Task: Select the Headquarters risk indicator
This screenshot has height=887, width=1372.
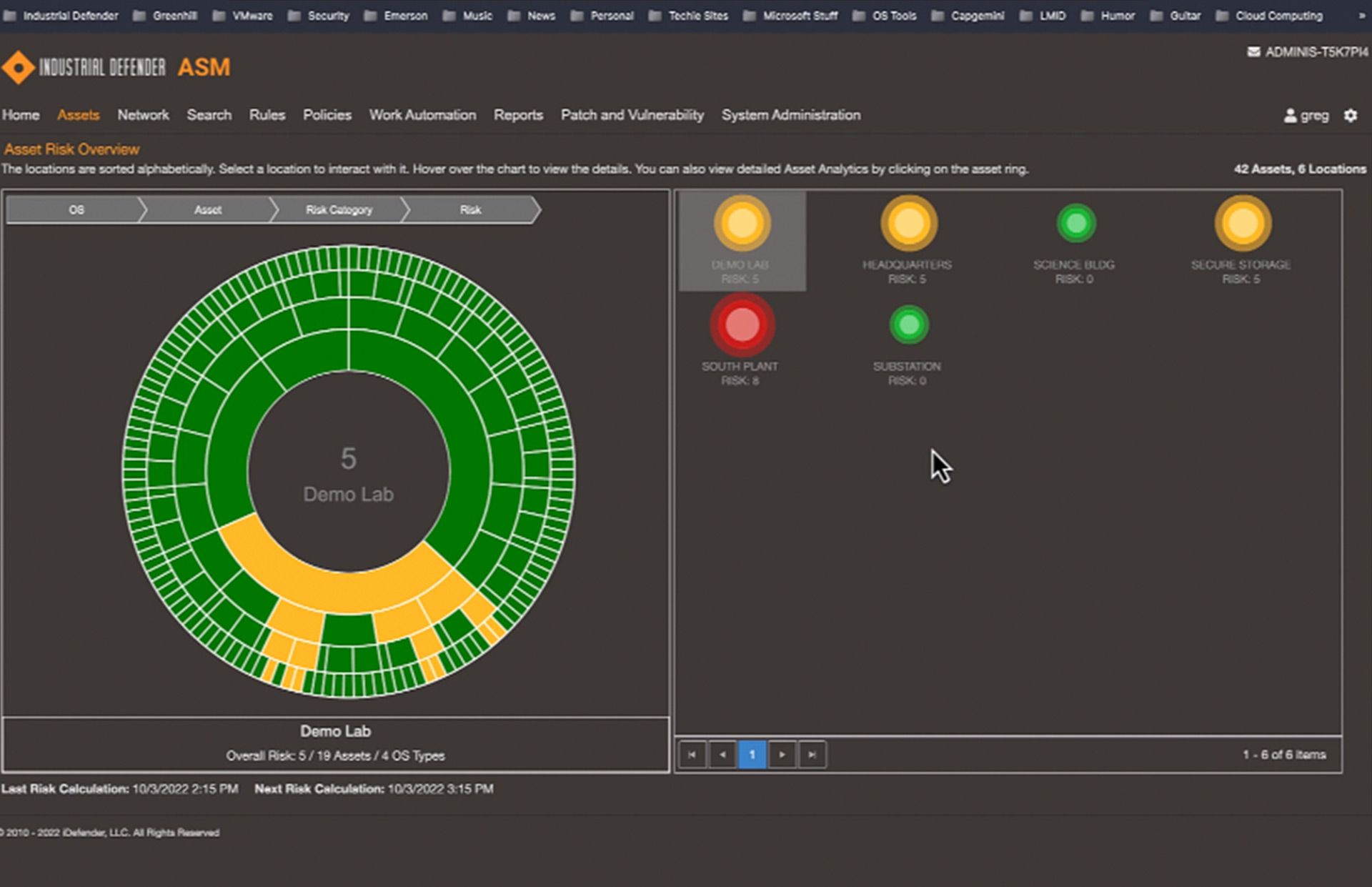Action: coord(908,224)
